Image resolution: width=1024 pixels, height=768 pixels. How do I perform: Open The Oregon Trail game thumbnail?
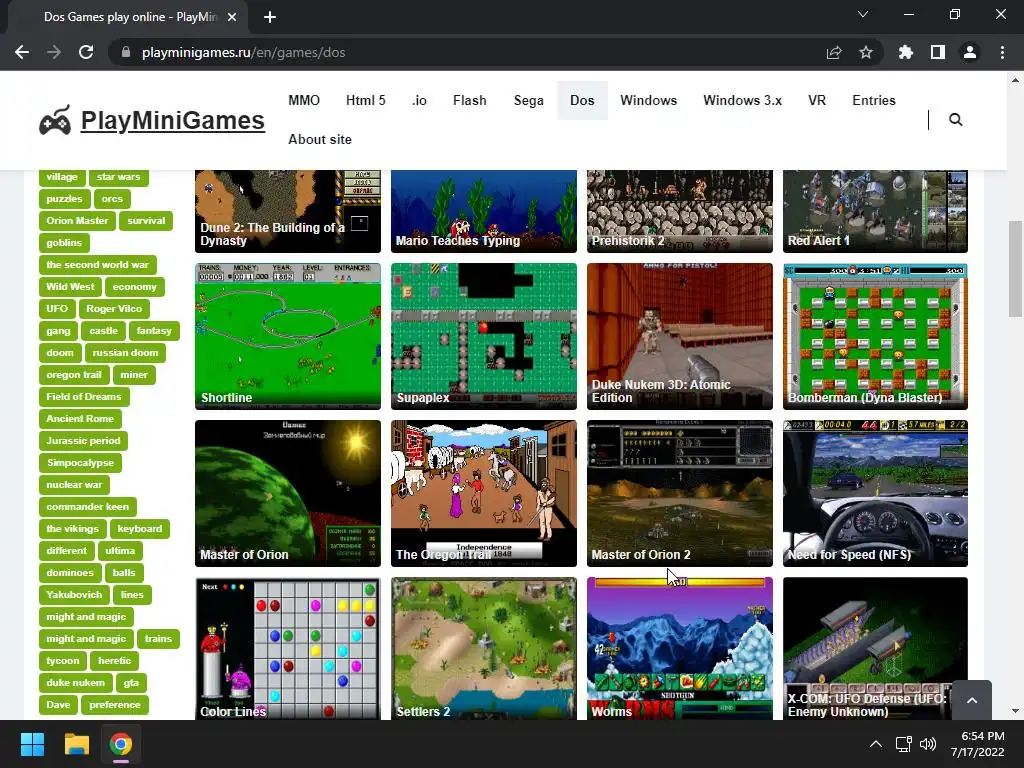click(483, 493)
